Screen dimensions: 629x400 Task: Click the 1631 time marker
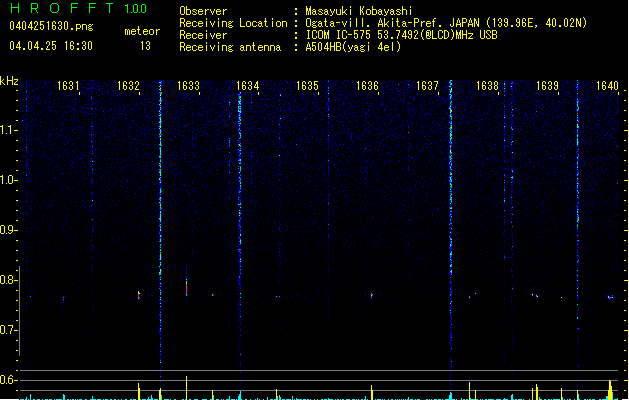coord(68,86)
